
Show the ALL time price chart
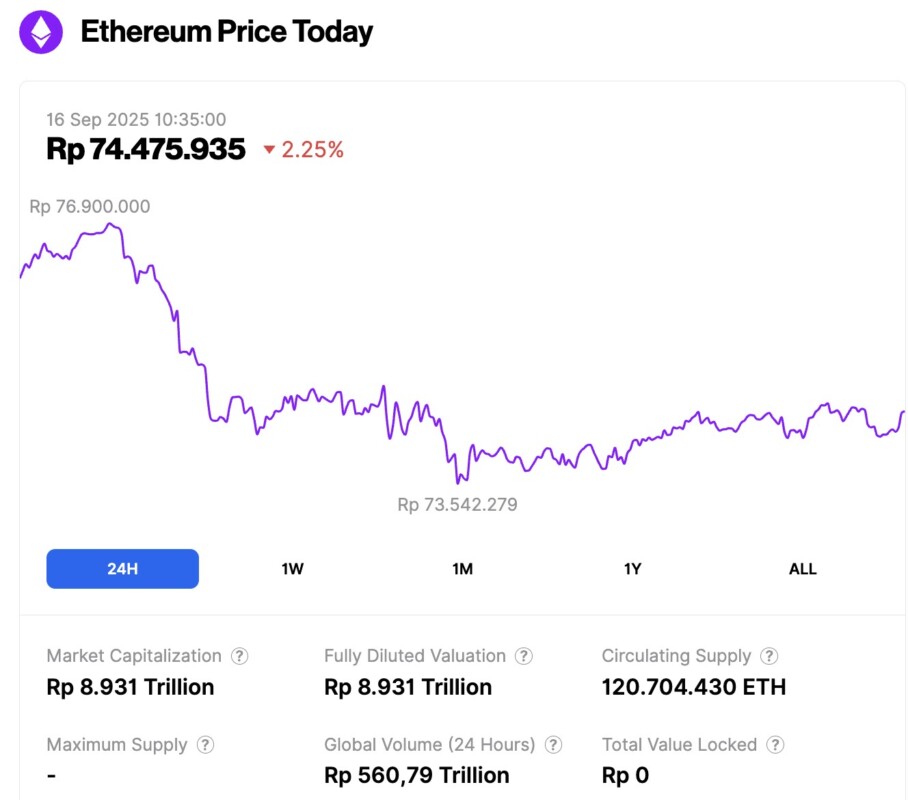(802, 569)
